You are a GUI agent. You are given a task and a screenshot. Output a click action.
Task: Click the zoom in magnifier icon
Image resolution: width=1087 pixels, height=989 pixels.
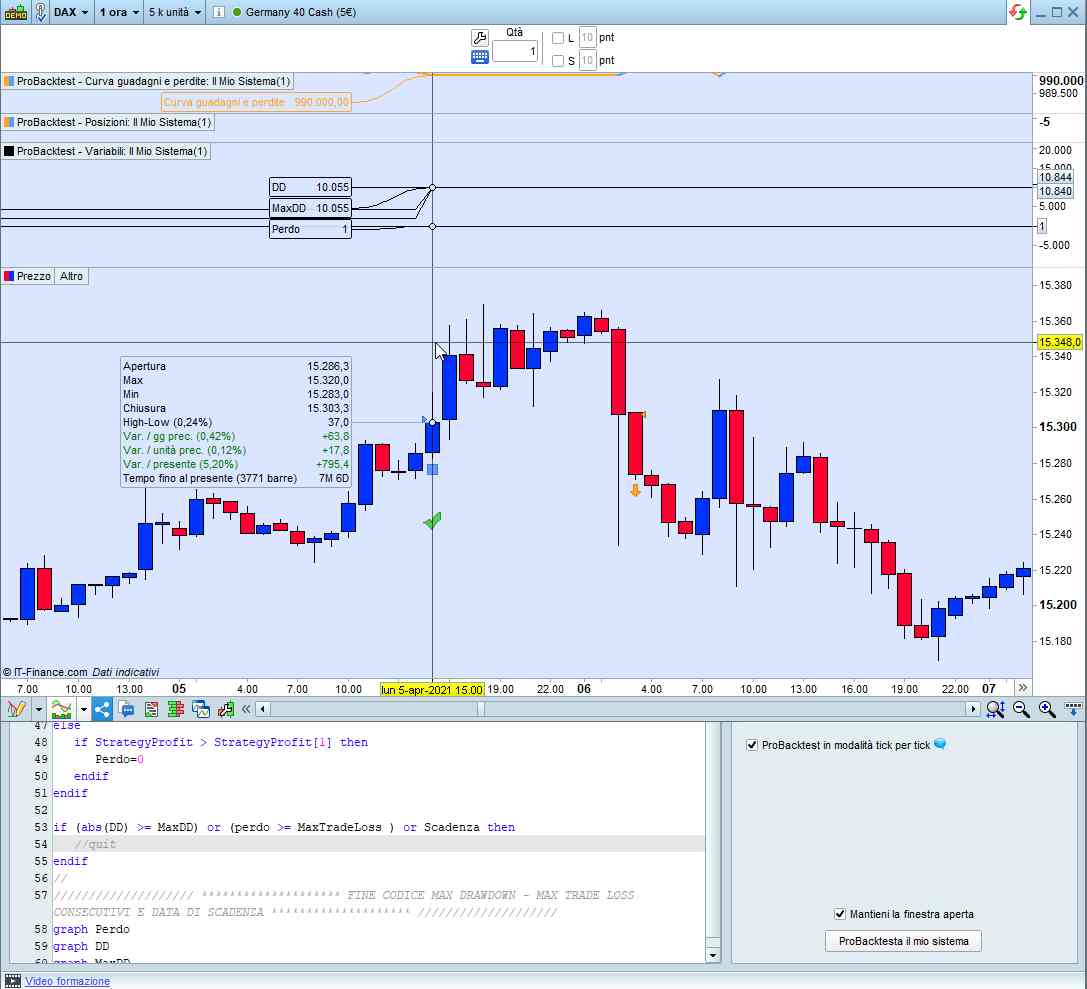1047,709
